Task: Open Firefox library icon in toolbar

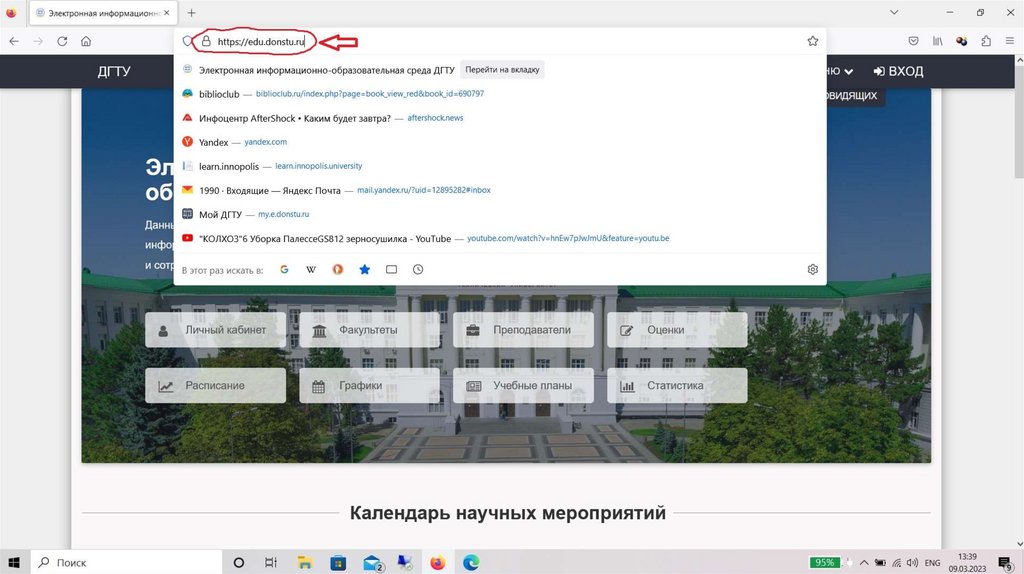Action: (x=938, y=41)
